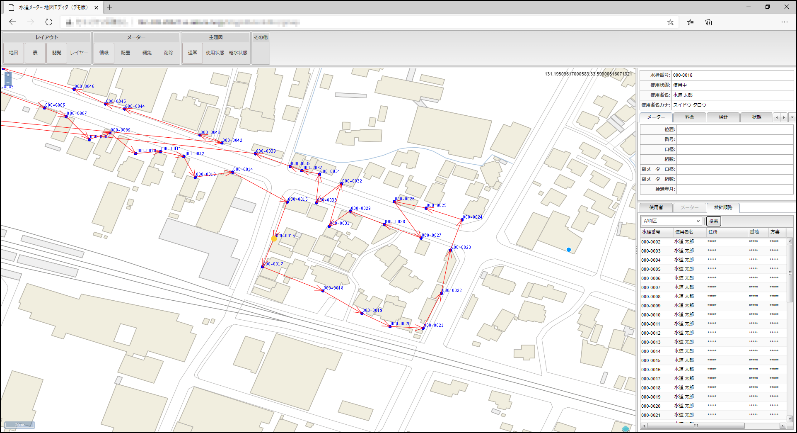Switch to the 使用者 lower tab
Screen dimensions: 797x433
[656, 207]
